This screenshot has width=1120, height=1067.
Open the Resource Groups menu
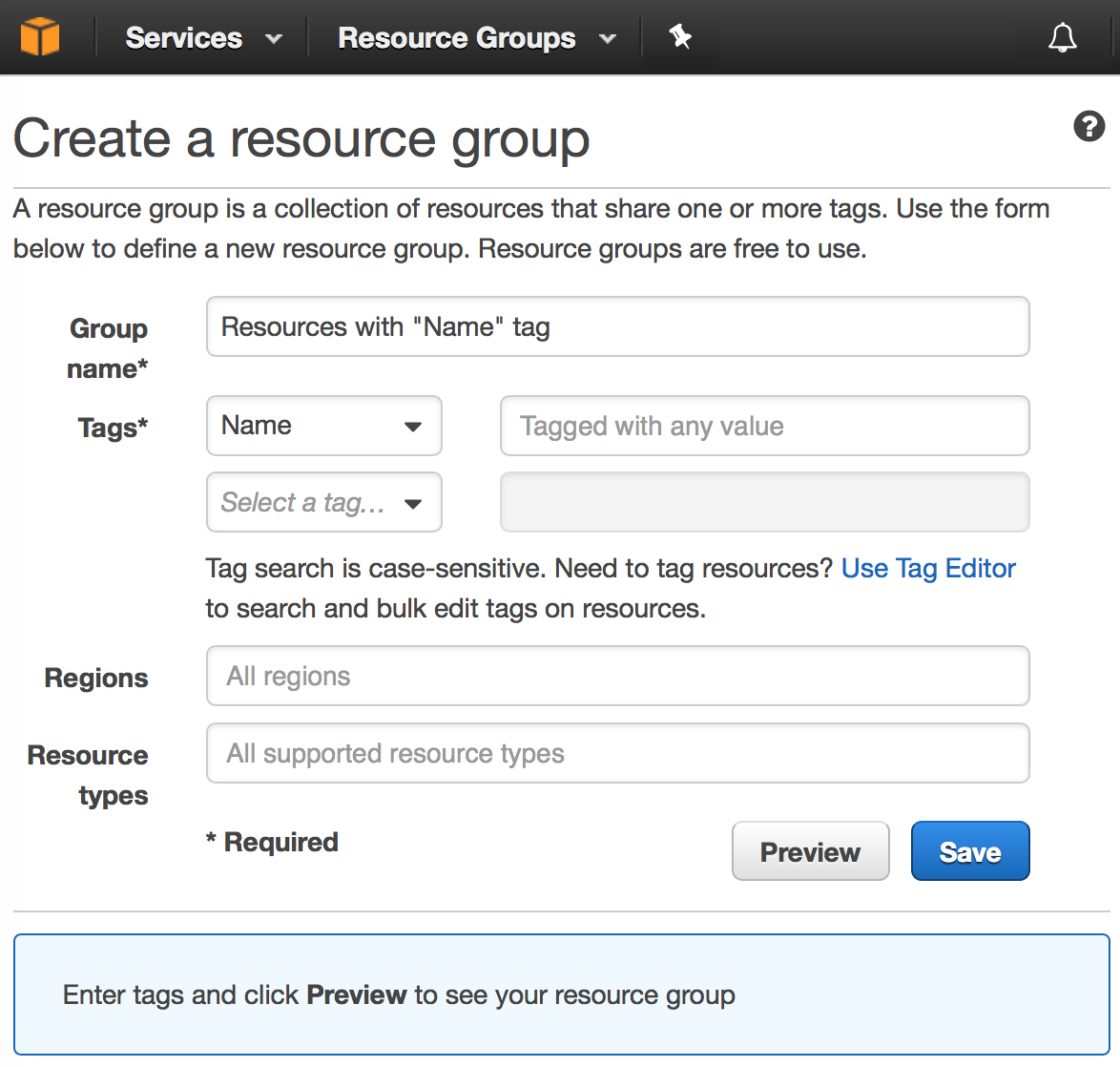[x=476, y=38]
